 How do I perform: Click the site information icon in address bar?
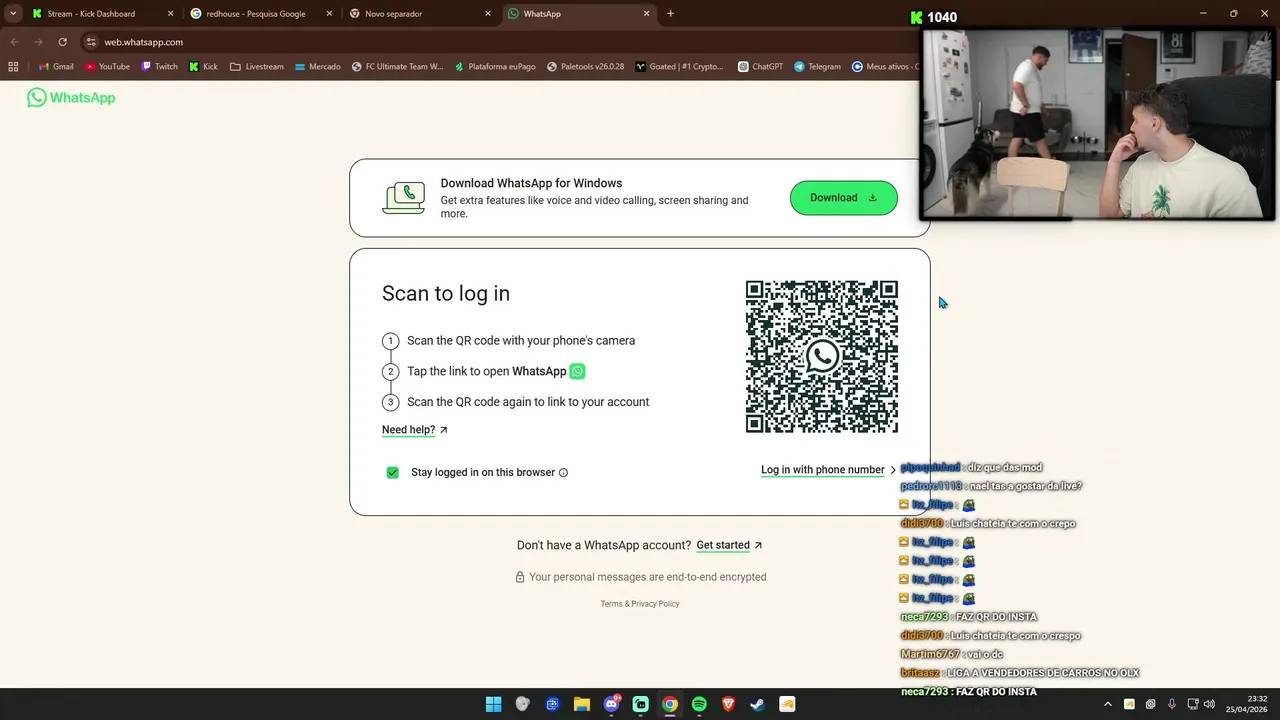[x=91, y=42]
